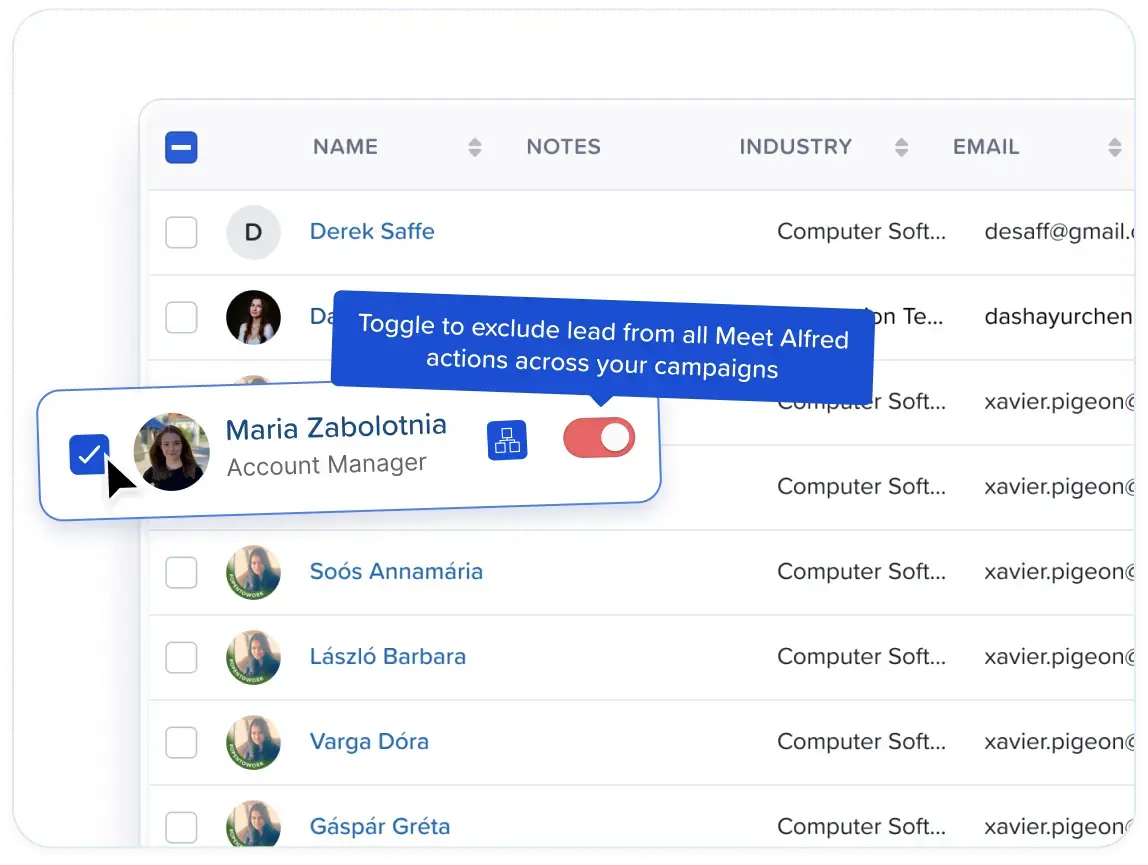The height and width of the screenshot is (865, 1148).
Task: Click the NAME column header
Action: [346, 146]
